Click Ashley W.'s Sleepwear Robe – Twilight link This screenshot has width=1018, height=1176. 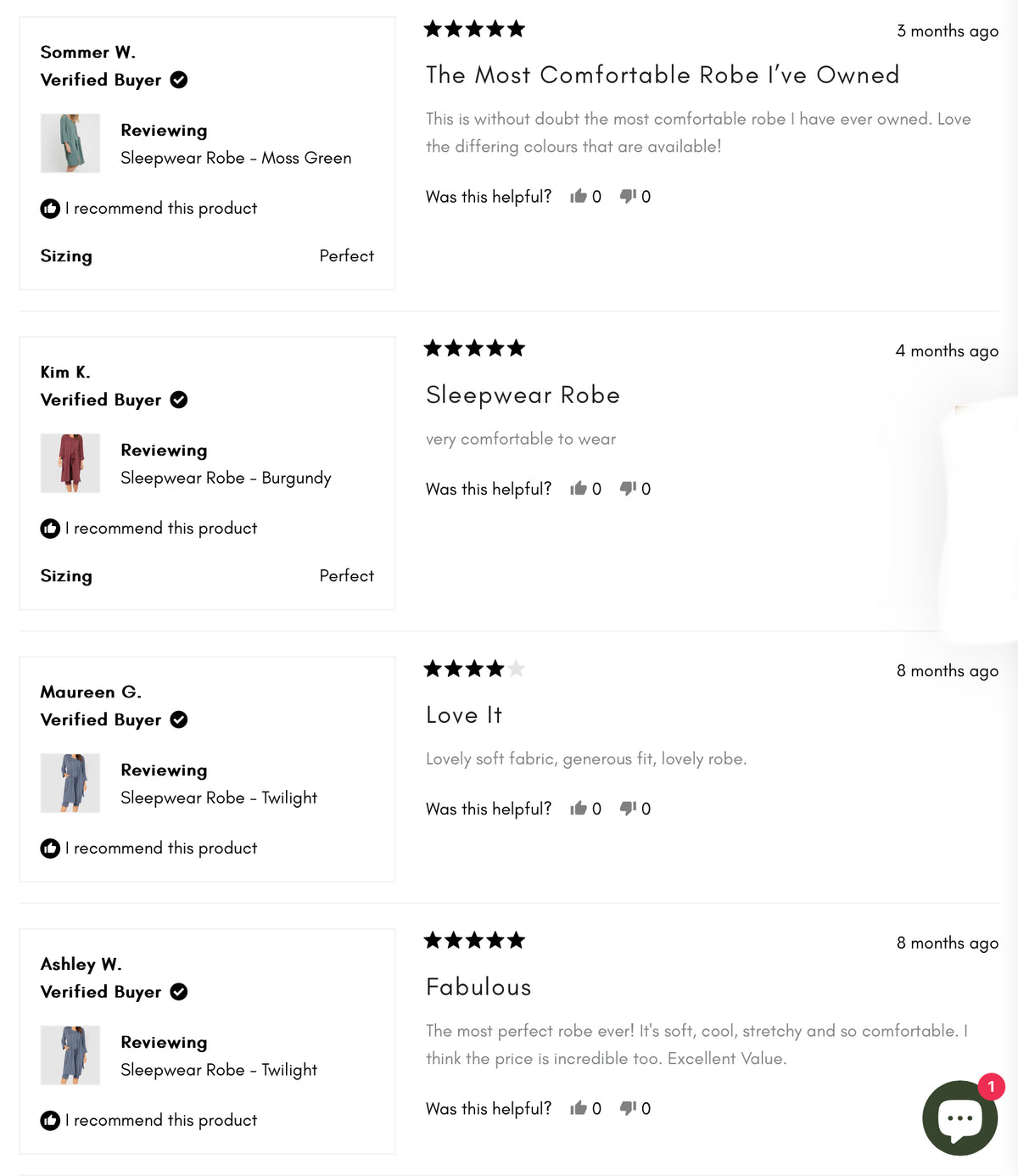coord(219,1070)
